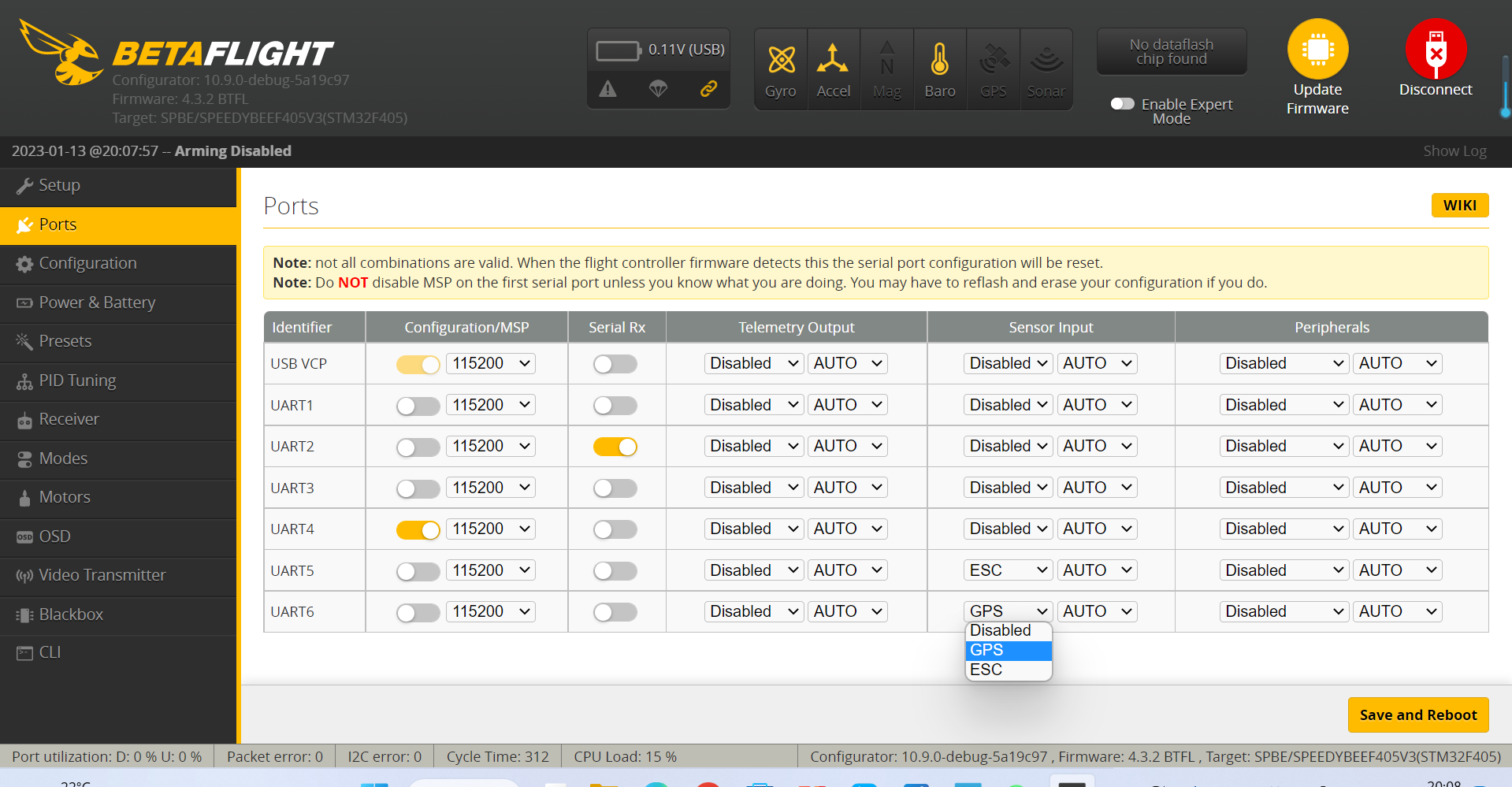This screenshot has width=1512, height=787.
Task: Click the battery voltage icon
Action: (x=619, y=51)
